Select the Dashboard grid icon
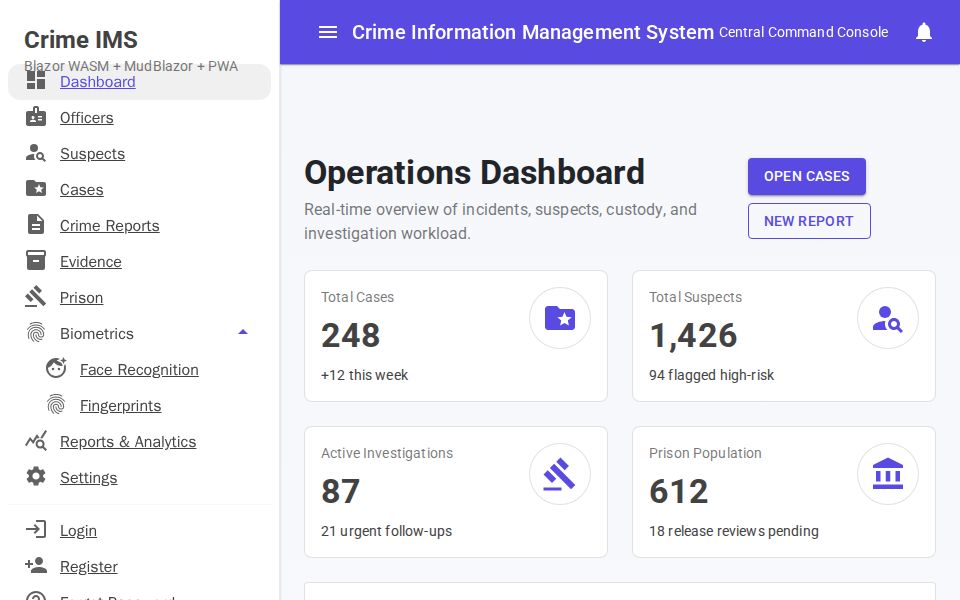 pyautogui.click(x=36, y=80)
